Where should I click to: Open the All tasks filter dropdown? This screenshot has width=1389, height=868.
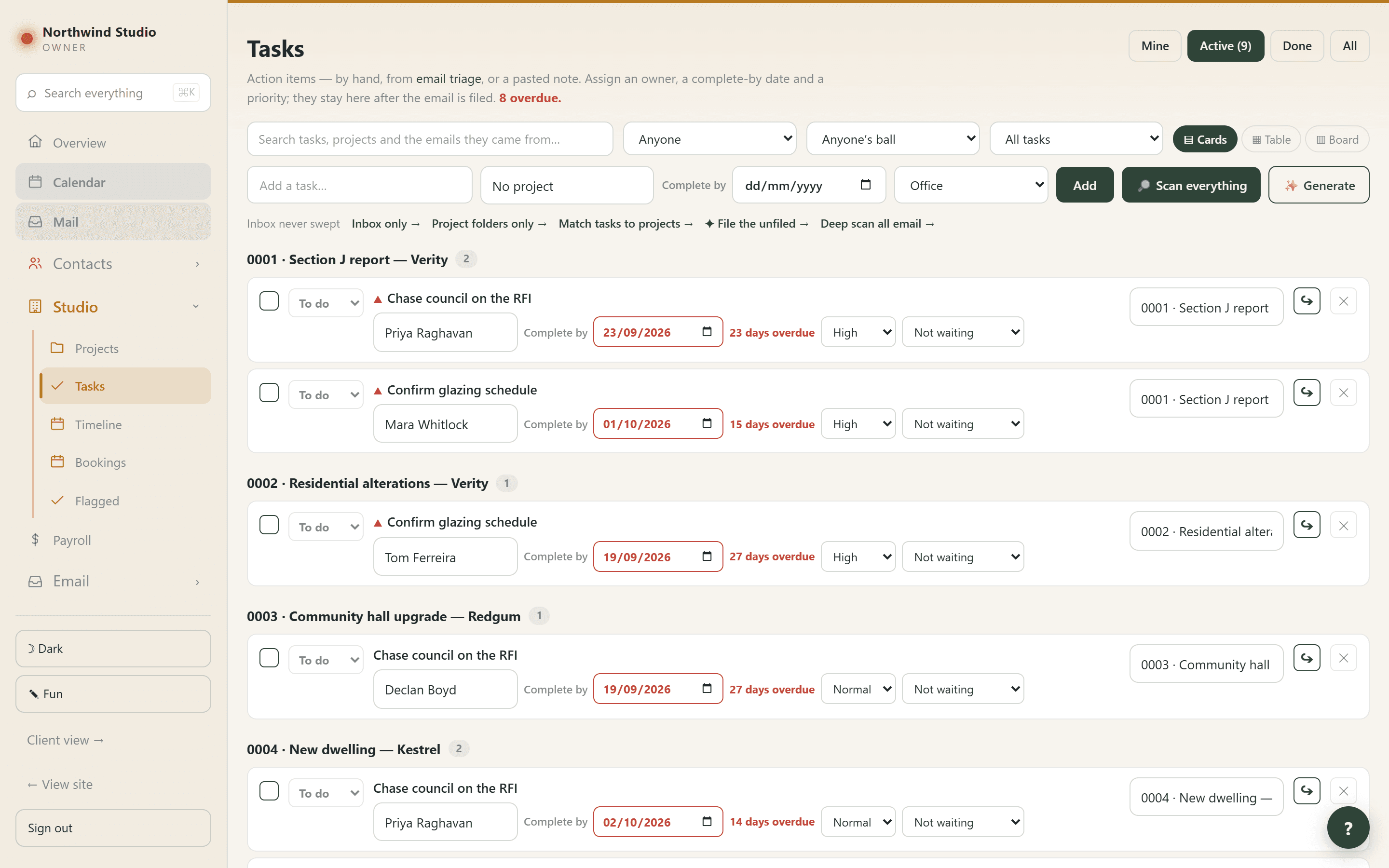1076,139
